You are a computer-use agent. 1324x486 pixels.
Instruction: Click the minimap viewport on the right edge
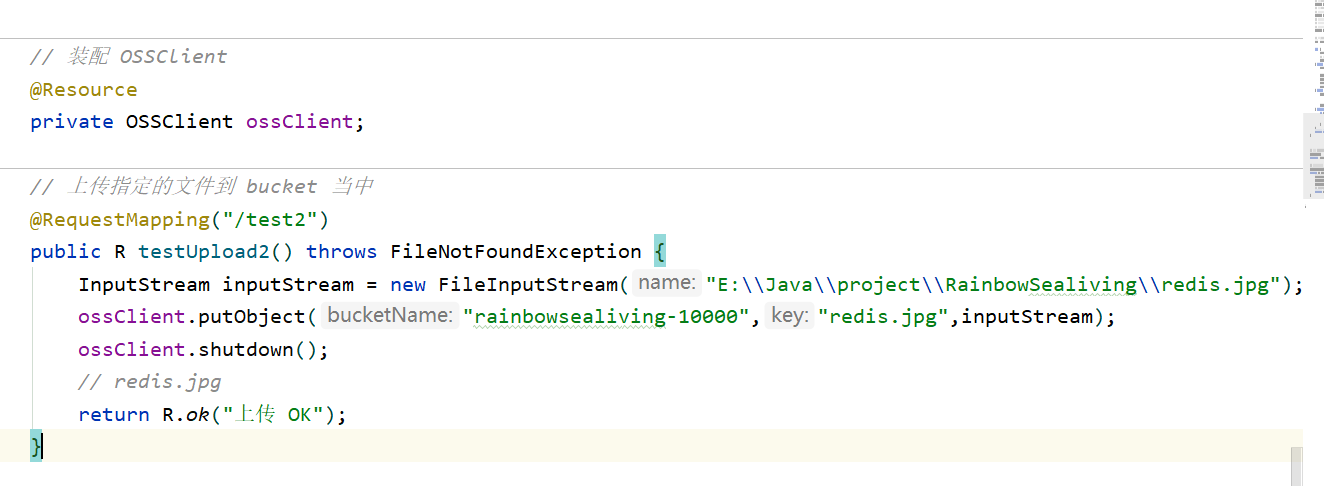pos(1313,158)
